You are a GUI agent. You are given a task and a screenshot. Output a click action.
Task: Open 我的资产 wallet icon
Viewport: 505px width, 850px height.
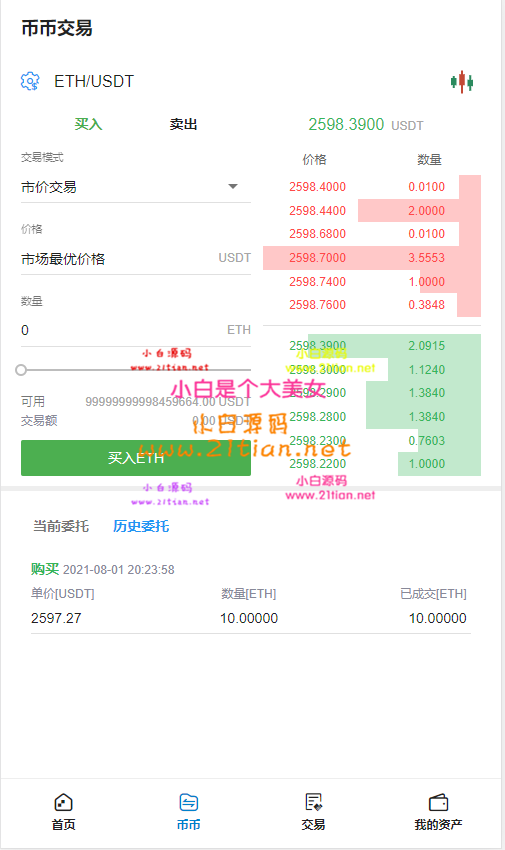coord(438,802)
